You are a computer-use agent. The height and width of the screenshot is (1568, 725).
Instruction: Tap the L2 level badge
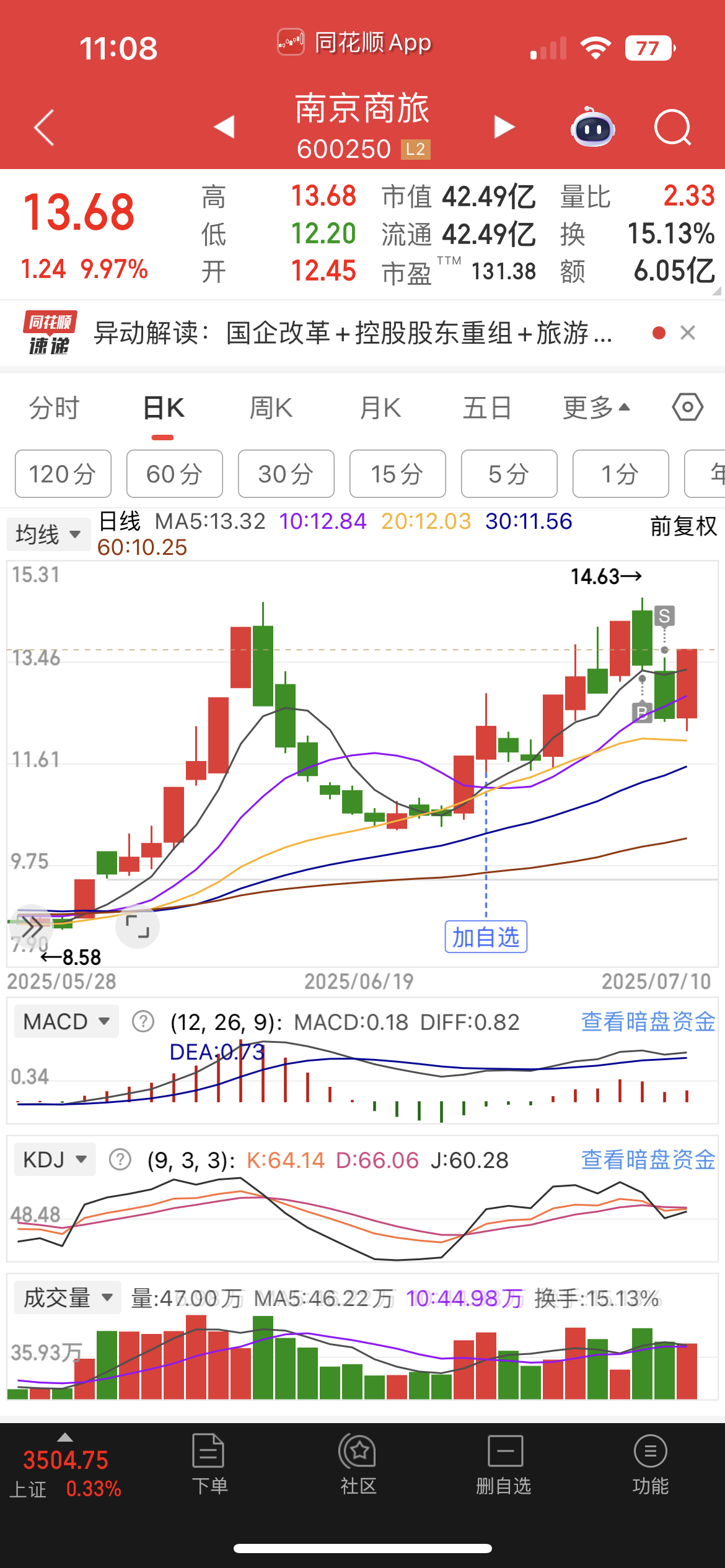click(415, 149)
